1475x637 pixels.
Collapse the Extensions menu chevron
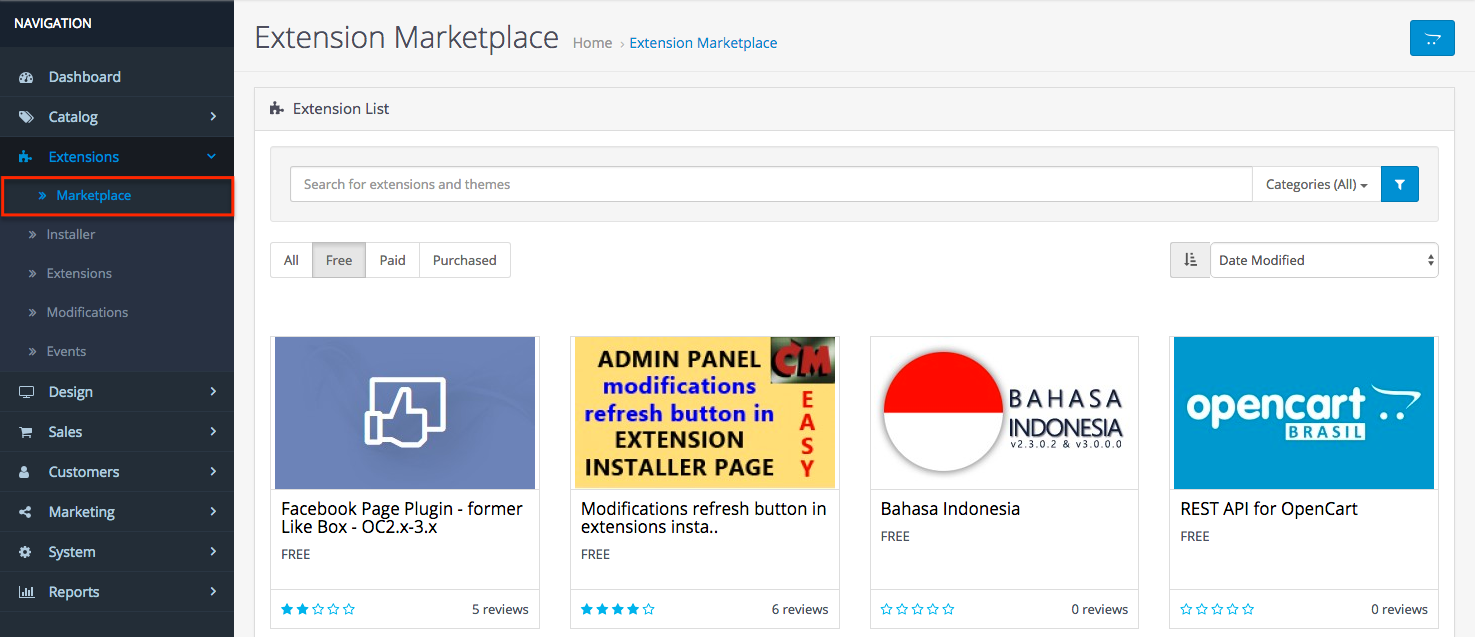(x=211, y=157)
